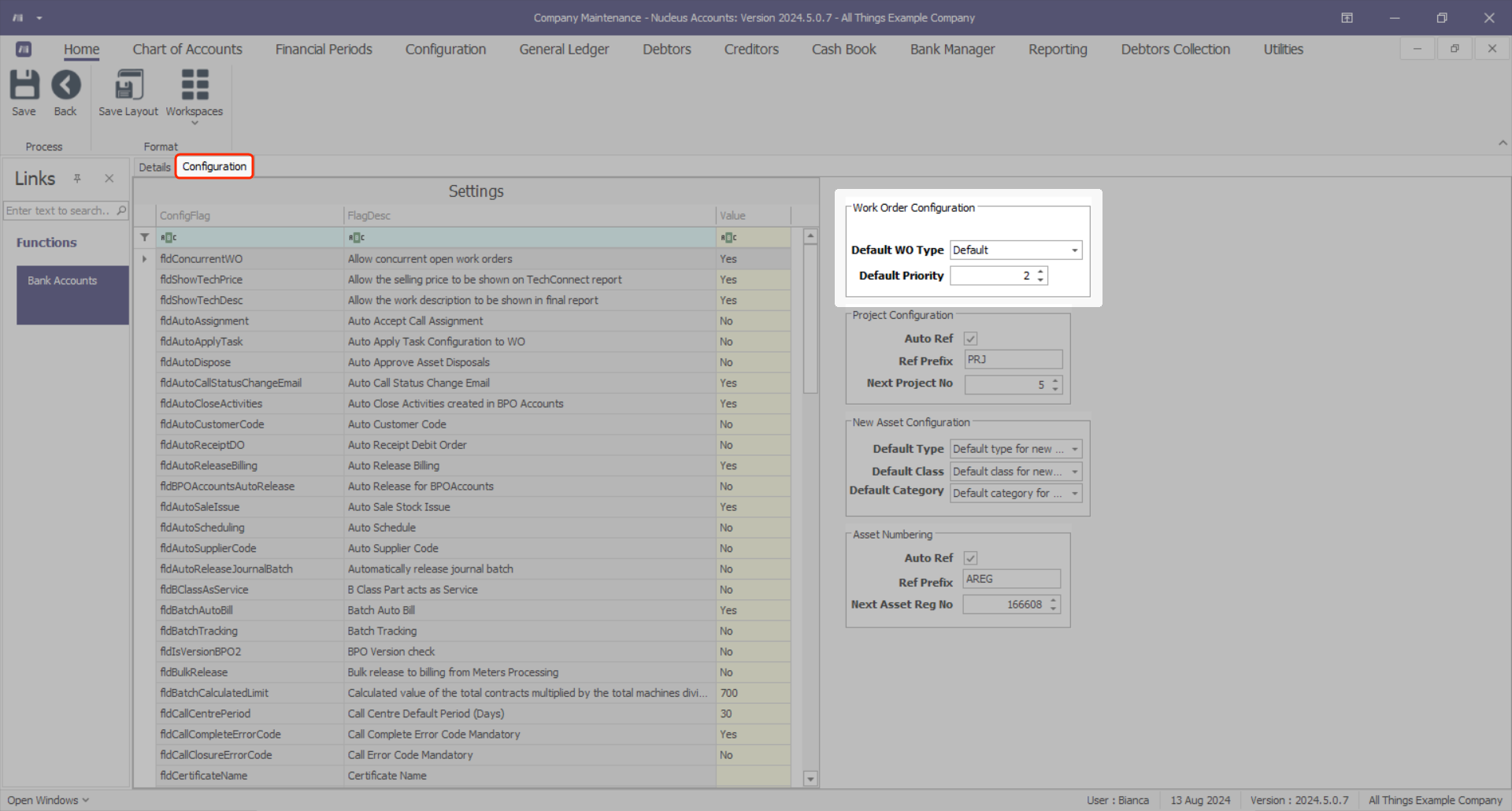Image resolution: width=1512 pixels, height=811 pixels.
Task: Open the Default Class asset dropdown
Action: click(x=1074, y=472)
